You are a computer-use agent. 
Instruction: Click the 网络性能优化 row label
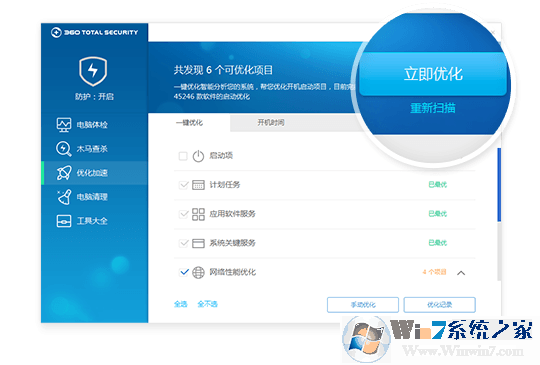[x=232, y=272]
